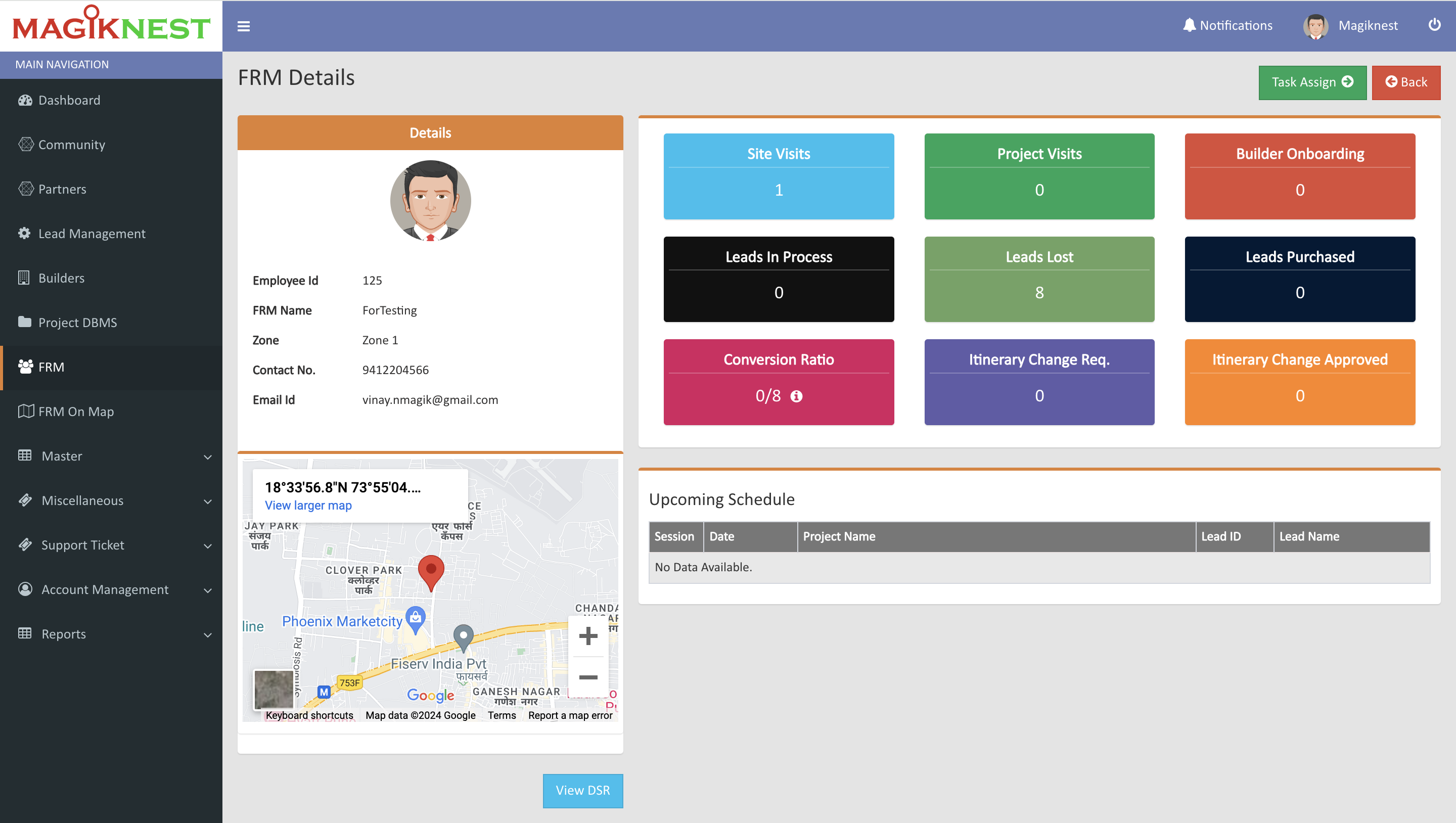Open the FRM On Map menu item

(x=111, y=411)
